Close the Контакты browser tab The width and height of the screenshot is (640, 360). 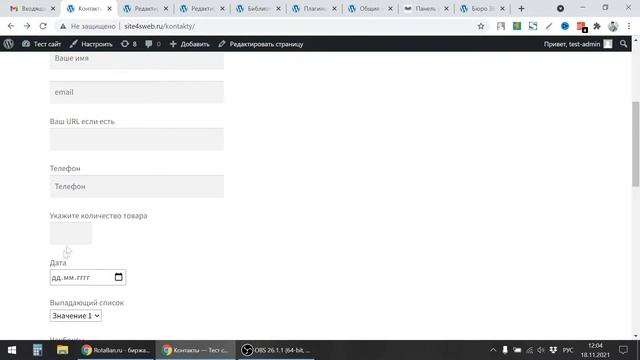(x=109, y=9)
